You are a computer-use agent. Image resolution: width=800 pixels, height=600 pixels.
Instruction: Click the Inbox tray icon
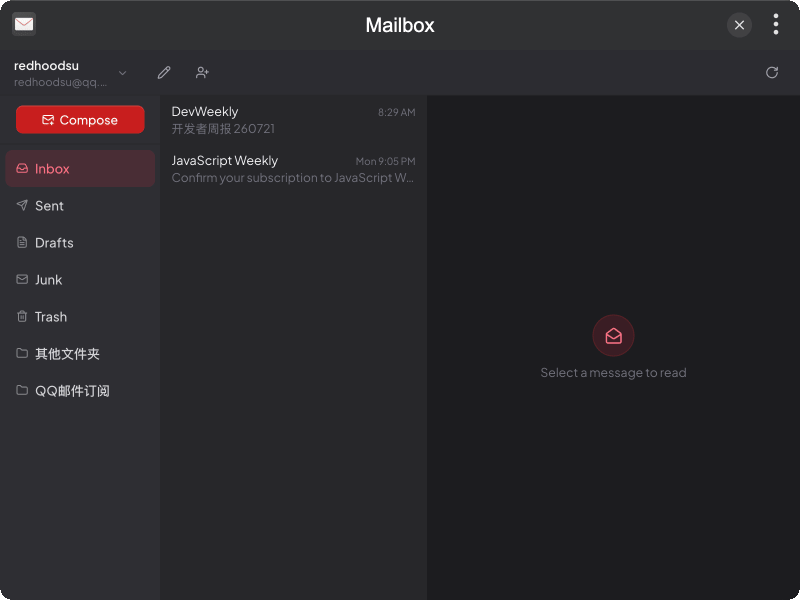point(22,168)
